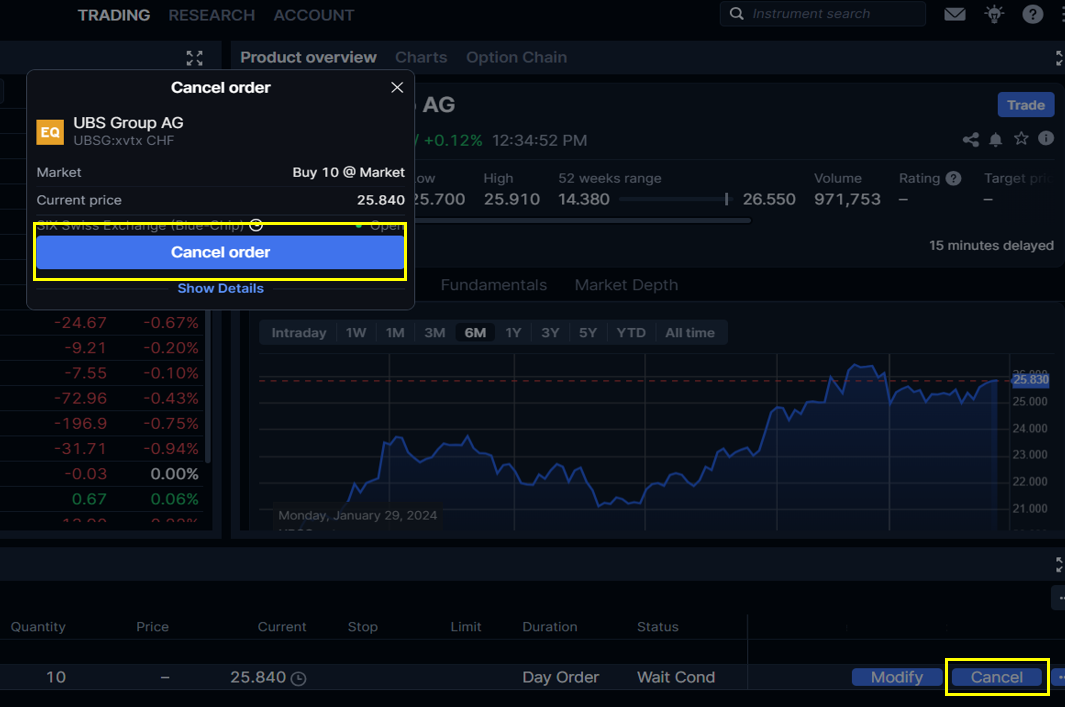This screenshot has height=707, width=1065.
Task: Click the 25.830 price marker on chart axis
Action: [1030, 380]
